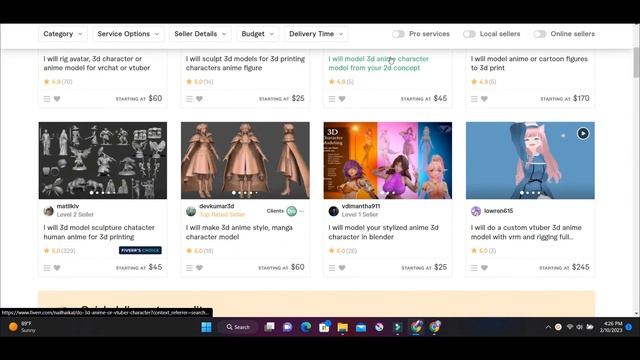The height and width of the screenshot is (360, 640).
Task: Open list menu icon on $60 rig avatar gig
Action: [x=47, y=99]
